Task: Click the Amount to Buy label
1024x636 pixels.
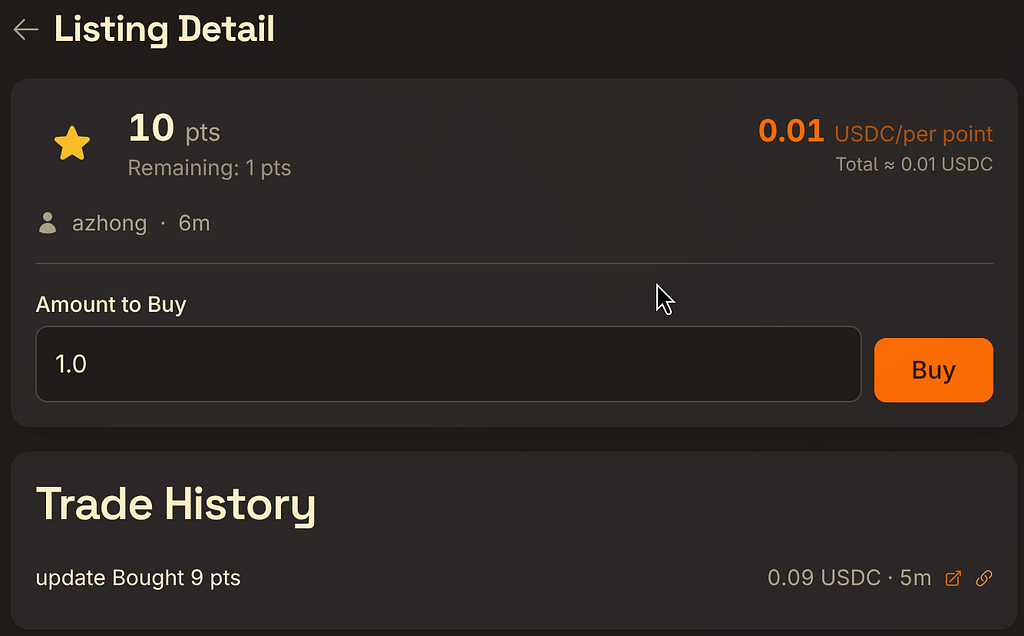Action: click(x=111, y=305)
